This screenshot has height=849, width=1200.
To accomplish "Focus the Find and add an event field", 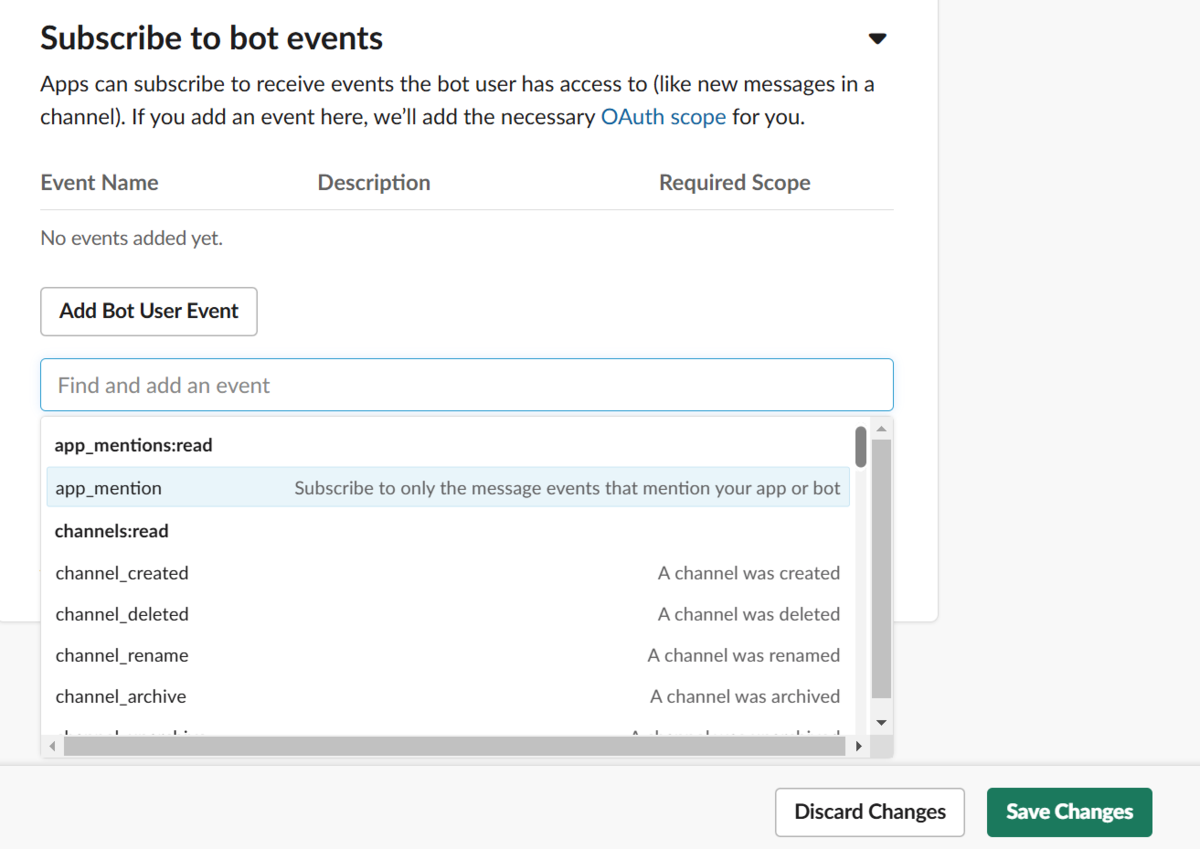I will 467,385.
